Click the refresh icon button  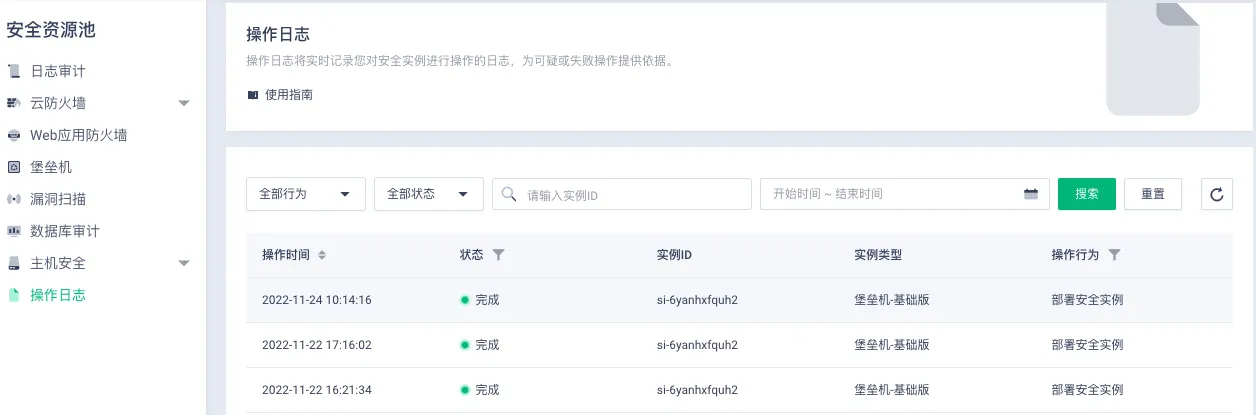(1216, 194)
